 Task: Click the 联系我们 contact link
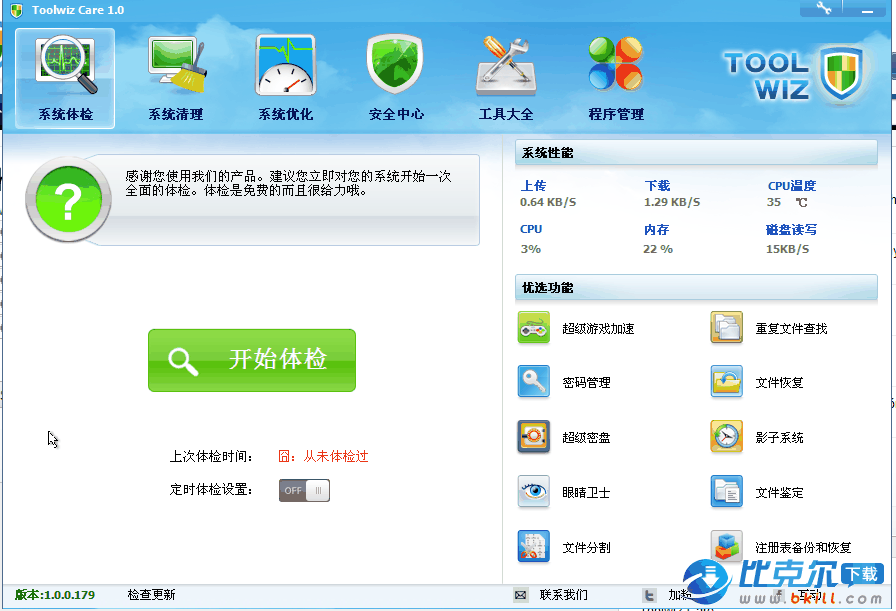(x=563, y=595)
